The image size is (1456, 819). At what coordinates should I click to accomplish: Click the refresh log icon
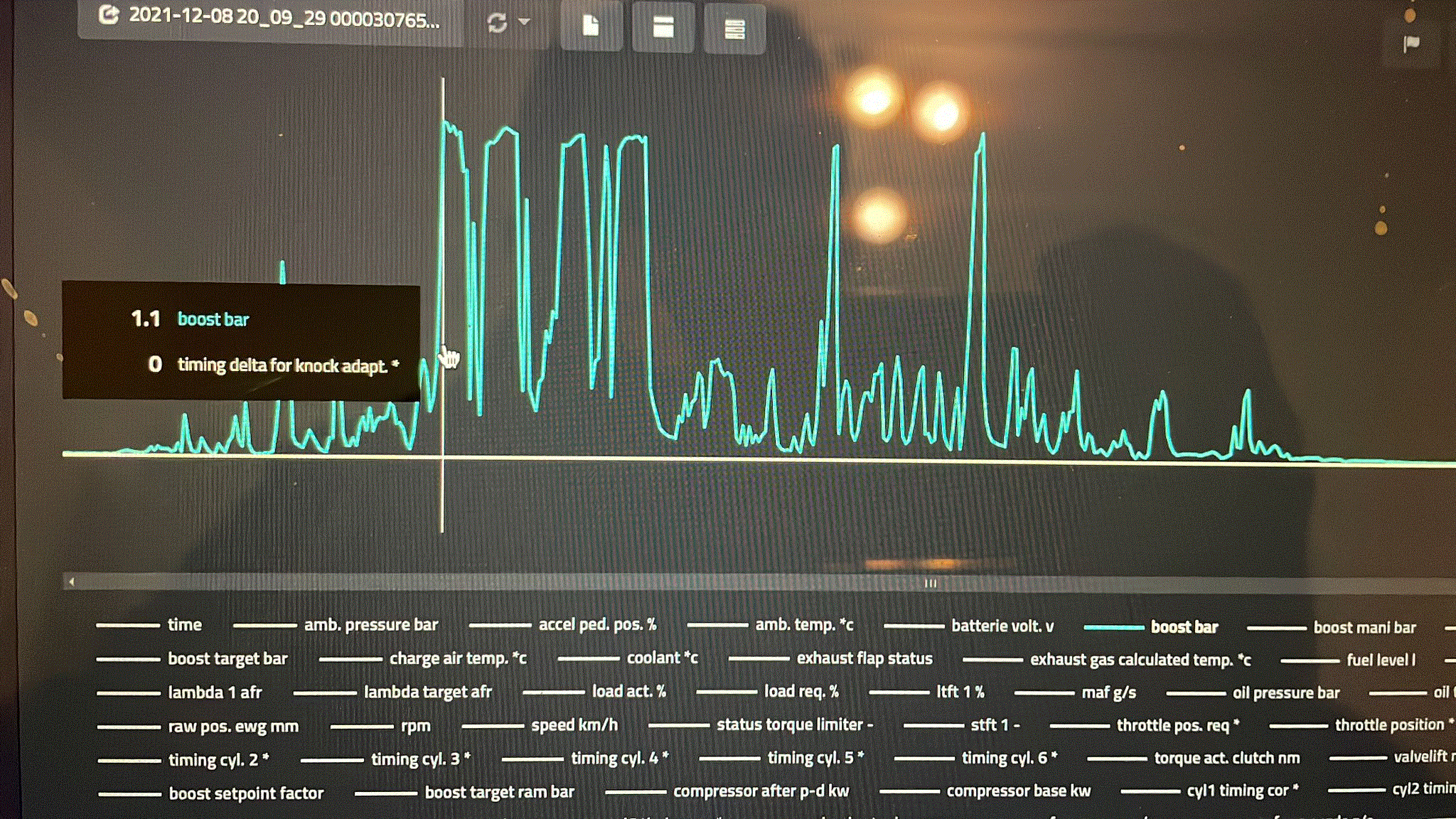click(497, 23)
